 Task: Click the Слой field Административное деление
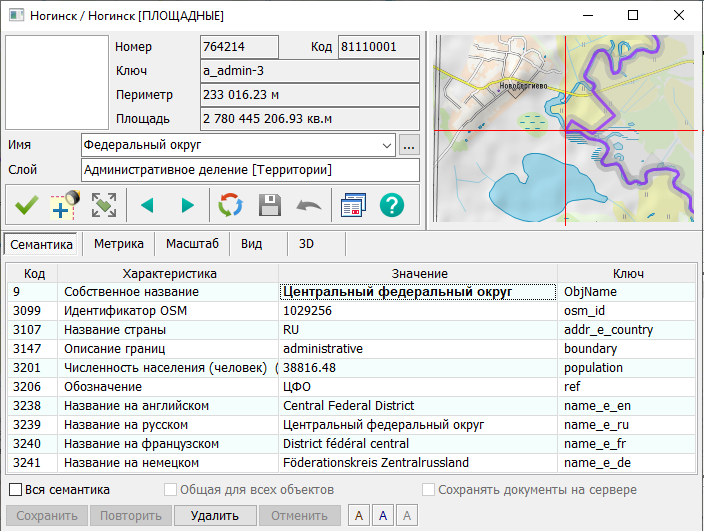tap(251, 170)
